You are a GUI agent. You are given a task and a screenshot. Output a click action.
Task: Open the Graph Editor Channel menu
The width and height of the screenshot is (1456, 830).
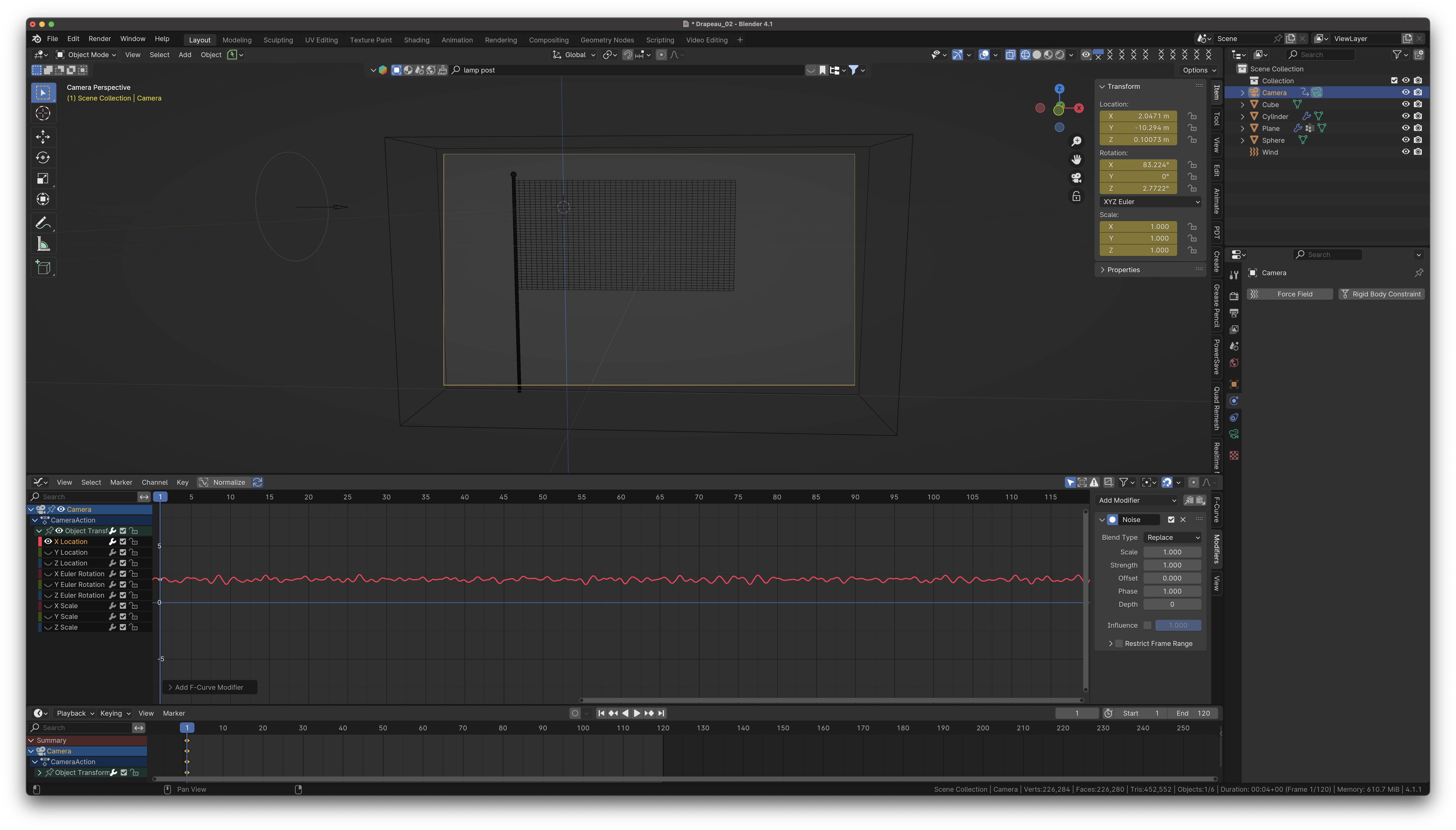pos(154,482)
